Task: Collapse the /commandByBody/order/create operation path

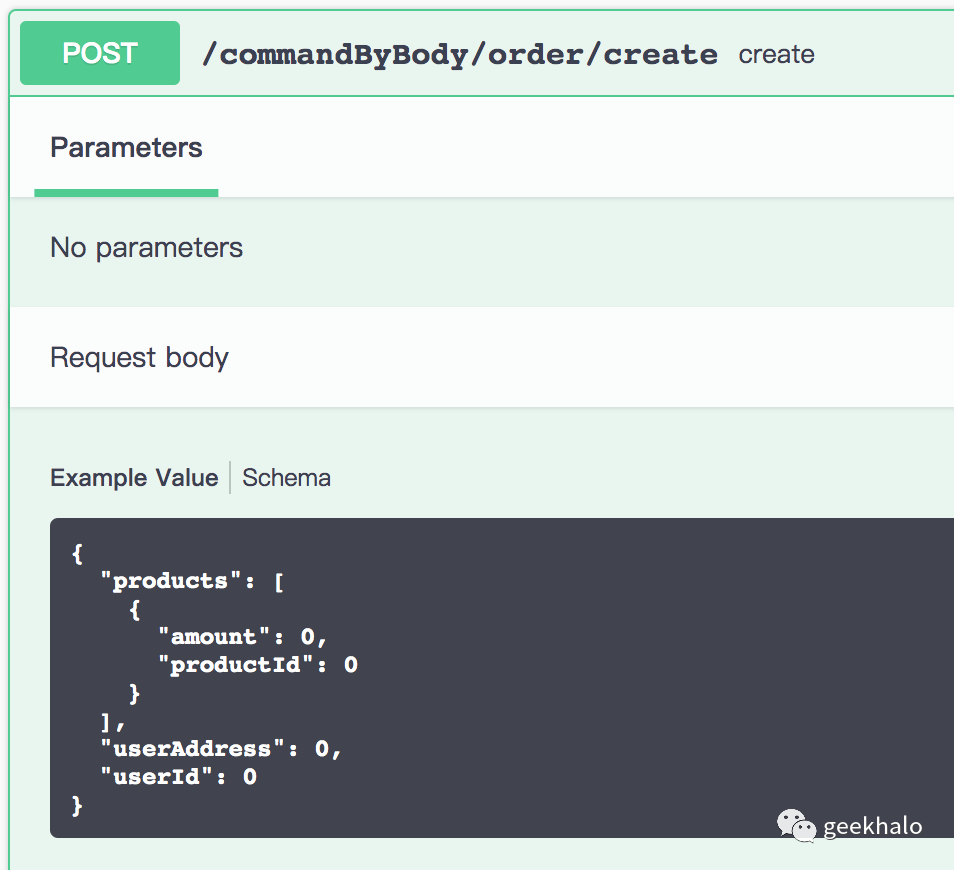Action: 459,54
